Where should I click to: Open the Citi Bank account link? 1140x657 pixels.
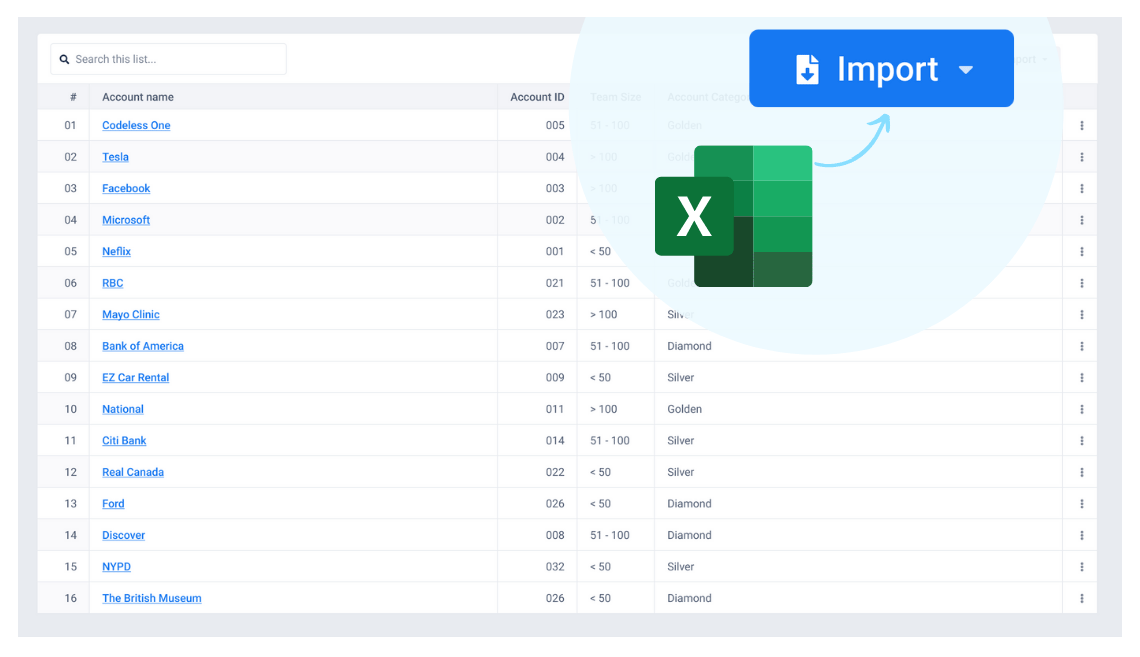[124, 440]
